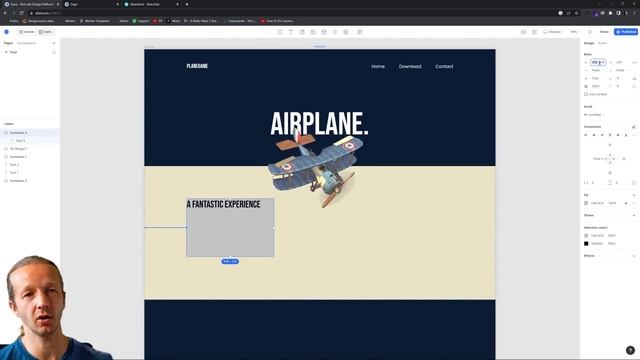
Task: Click the black swatch under Selection colors
Action: (x=586, y=244)
